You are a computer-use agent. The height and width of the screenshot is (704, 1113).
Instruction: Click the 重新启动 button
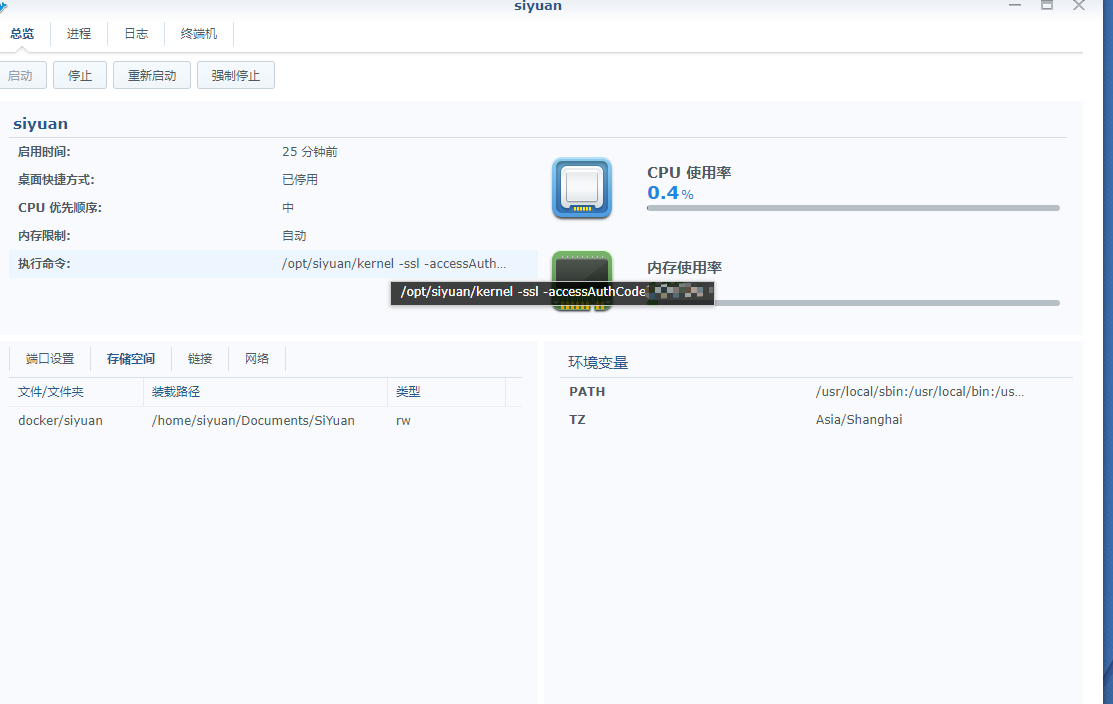(x=152, y=76)
